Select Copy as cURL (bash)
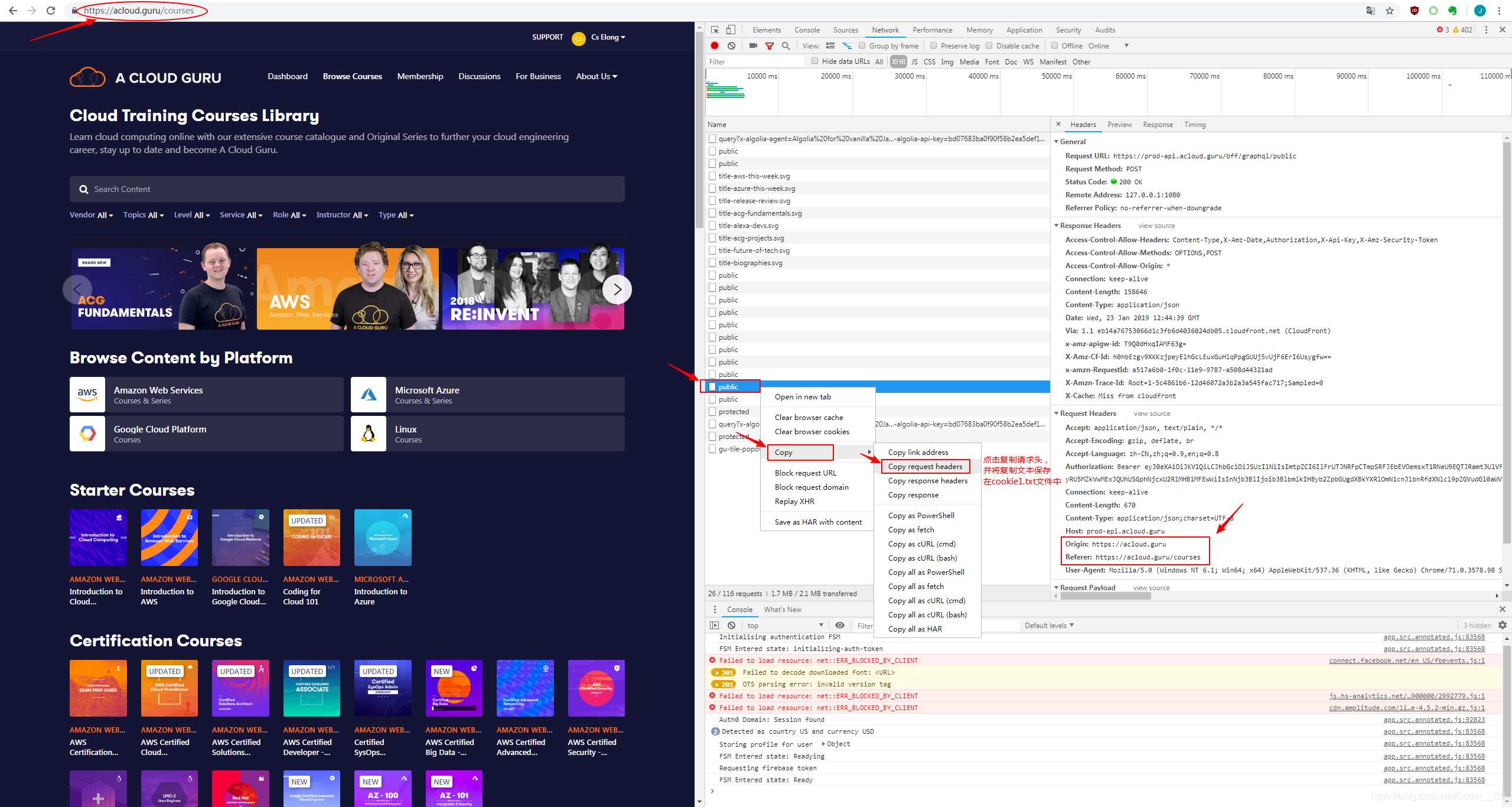Viewport: 1512px width, 807px height. tap(923, 558)
